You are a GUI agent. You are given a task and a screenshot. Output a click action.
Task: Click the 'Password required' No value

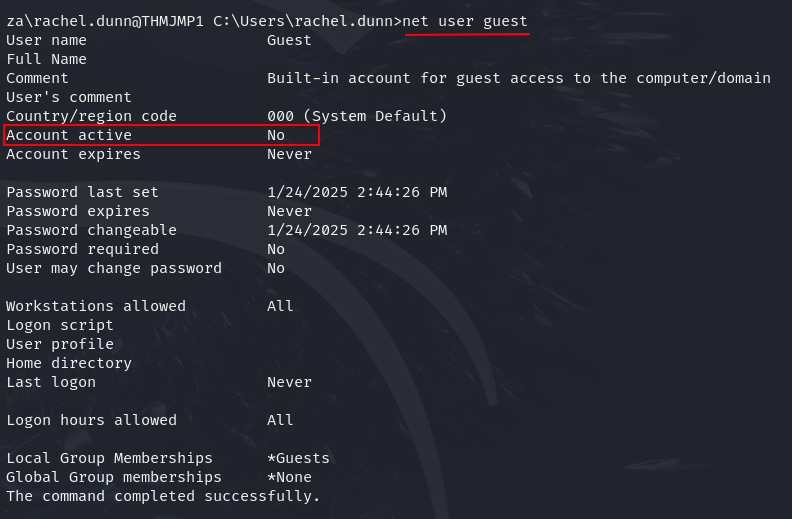coord(276,249)
